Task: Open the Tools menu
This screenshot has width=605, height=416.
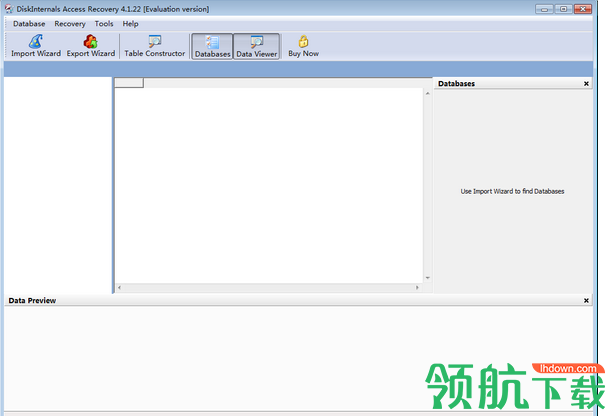Action: coord(104,24)
